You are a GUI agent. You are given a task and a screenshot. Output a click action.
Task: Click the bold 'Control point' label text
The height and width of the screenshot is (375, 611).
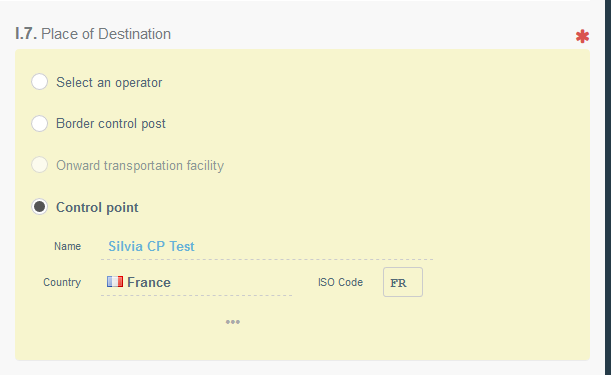tap(97, 207)
